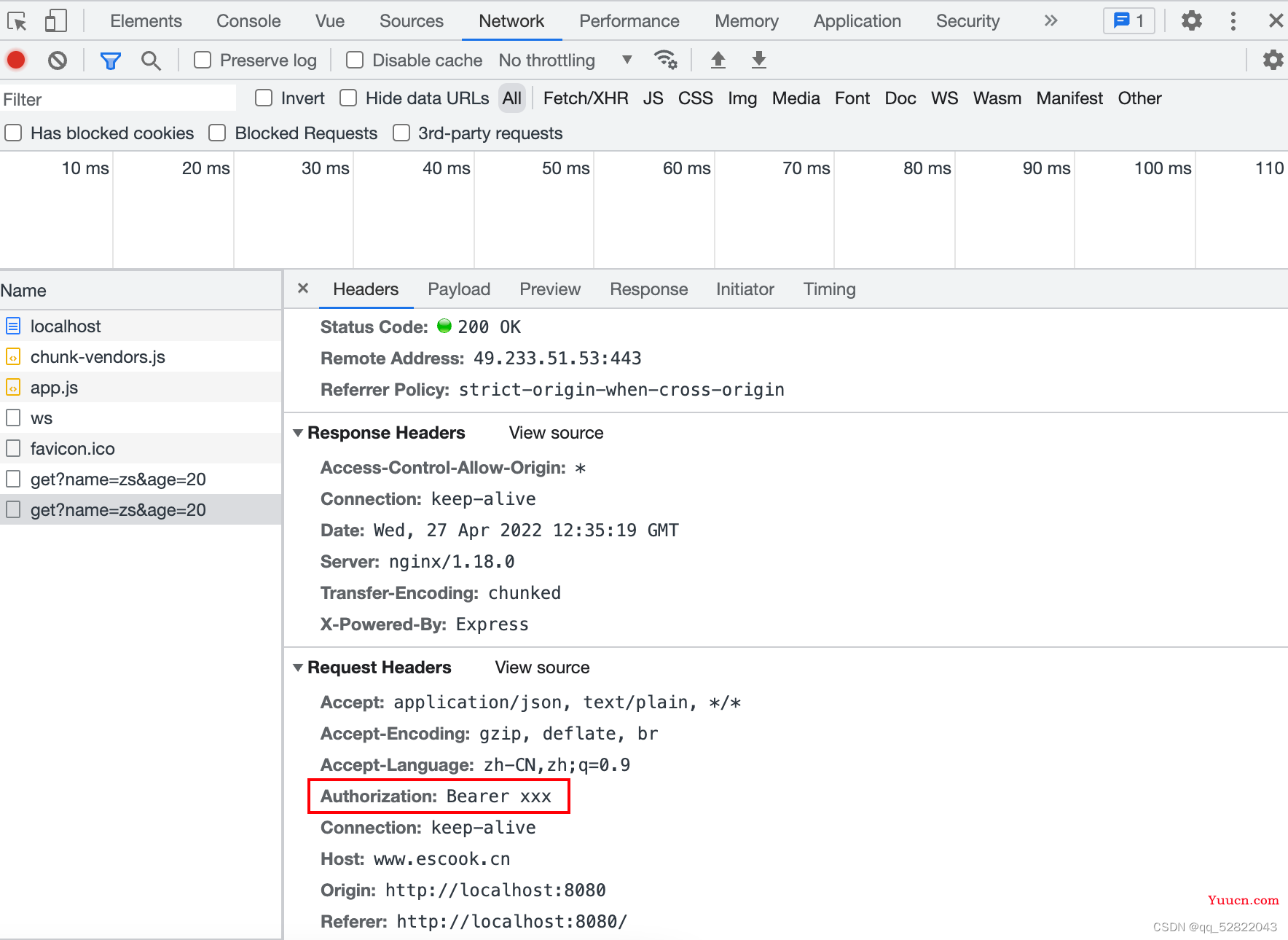
Task: Open the Response tab of request
Action: [649, 289]
